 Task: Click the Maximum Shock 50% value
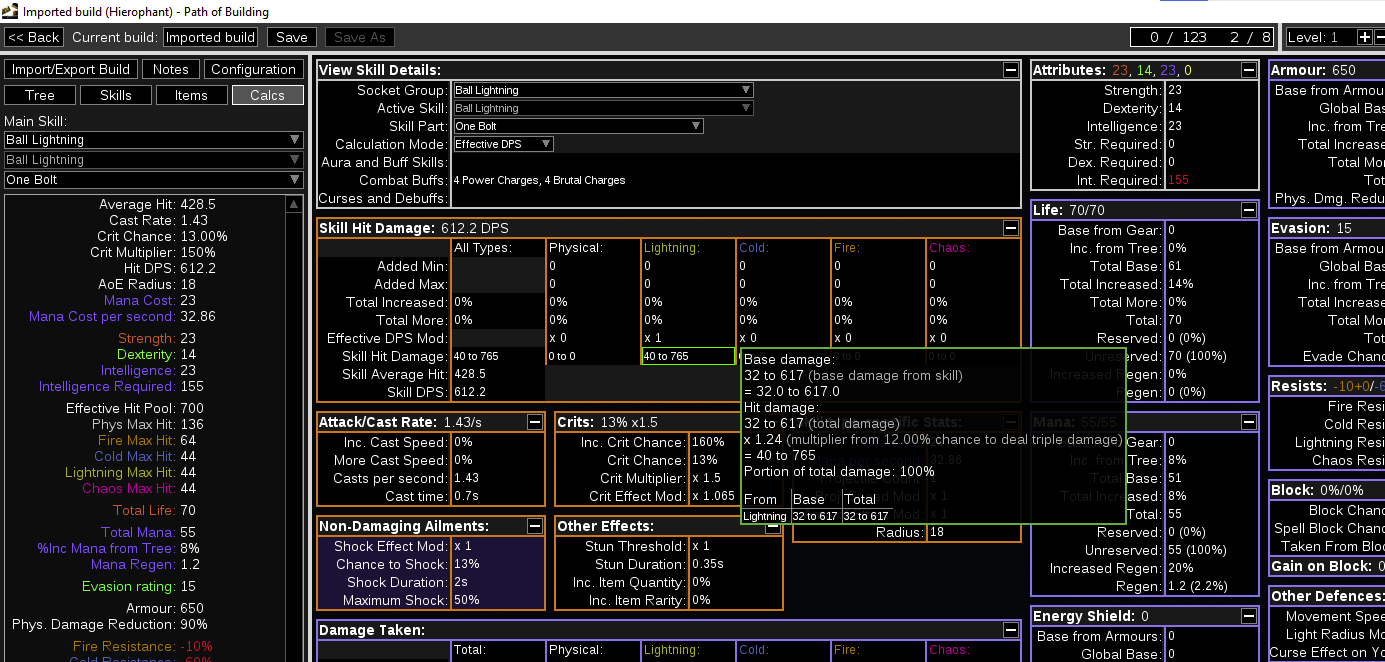pyautogui.click(x=466, y=600)
